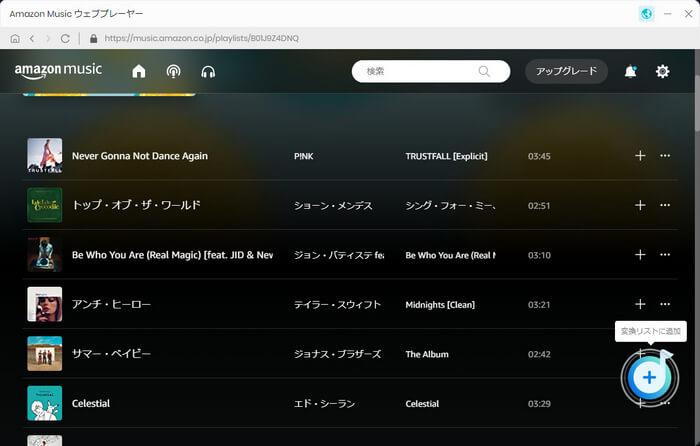
Task: Select song title トップ・オブ・ザ・ワールド
Action: point(136,205)
